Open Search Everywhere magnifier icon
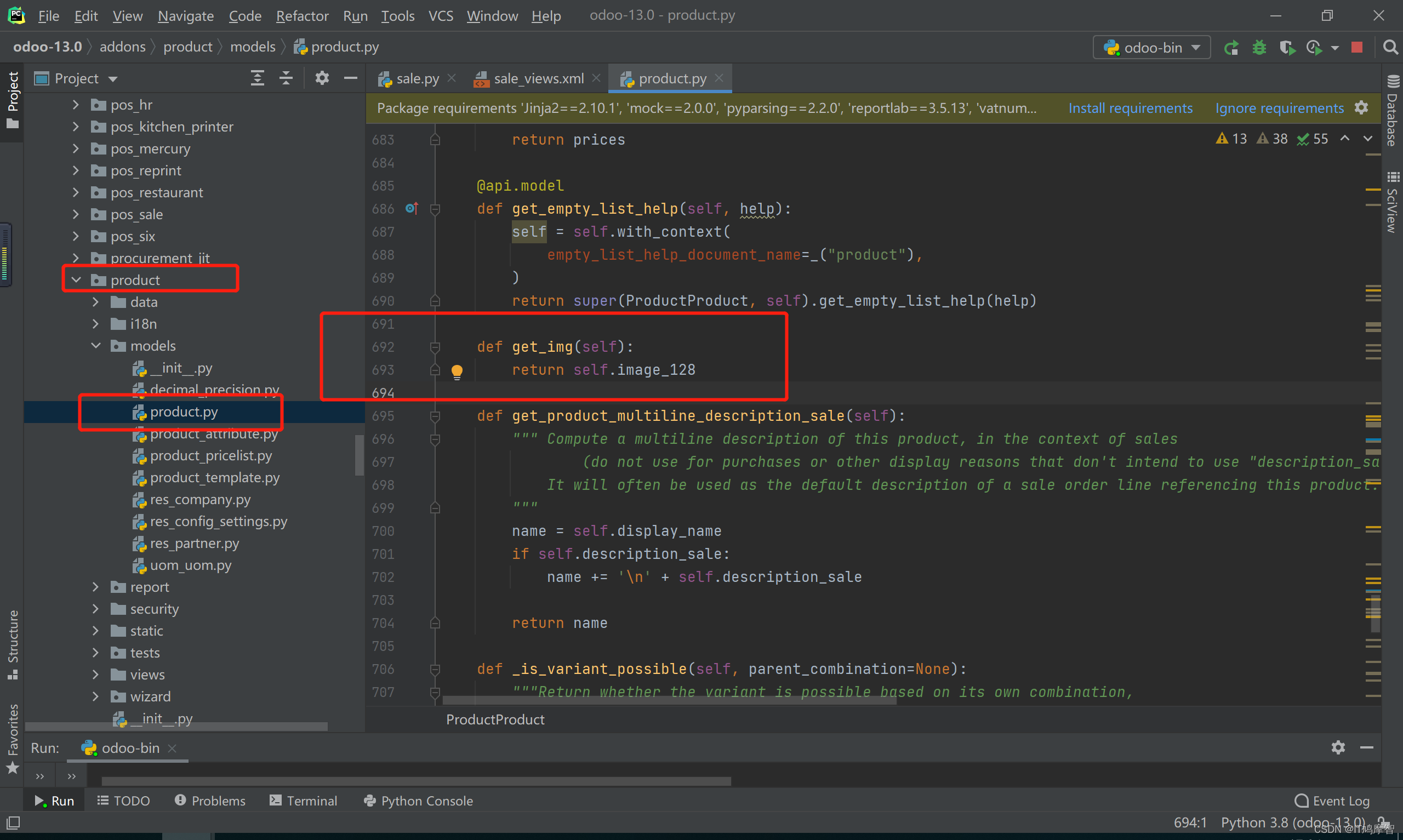This screenshot has width=1403, height=840. 1389,48
